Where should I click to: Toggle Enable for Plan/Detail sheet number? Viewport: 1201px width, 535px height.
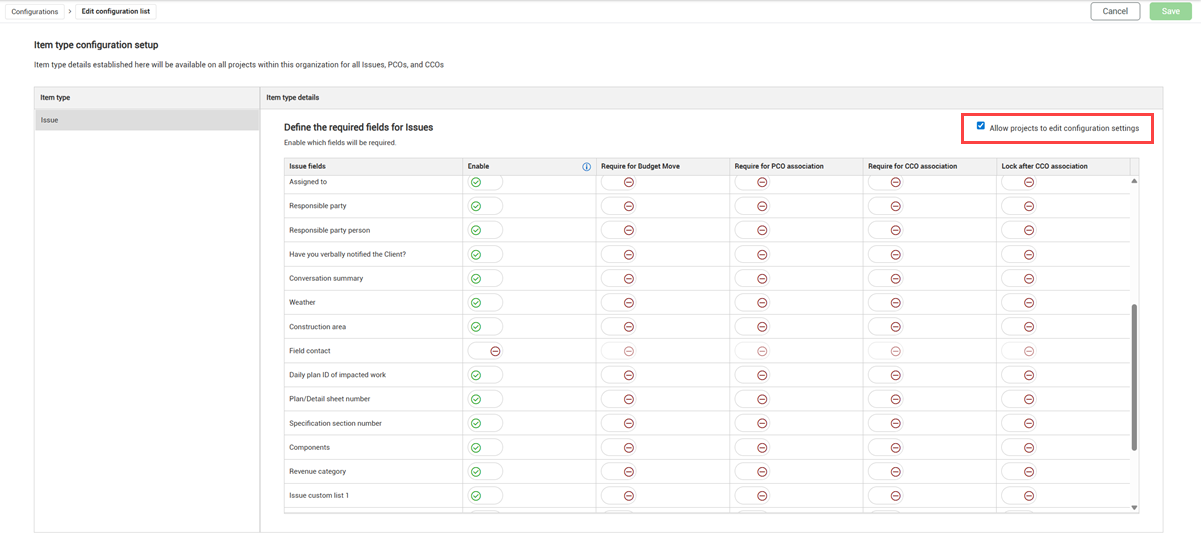pos(485,399)
